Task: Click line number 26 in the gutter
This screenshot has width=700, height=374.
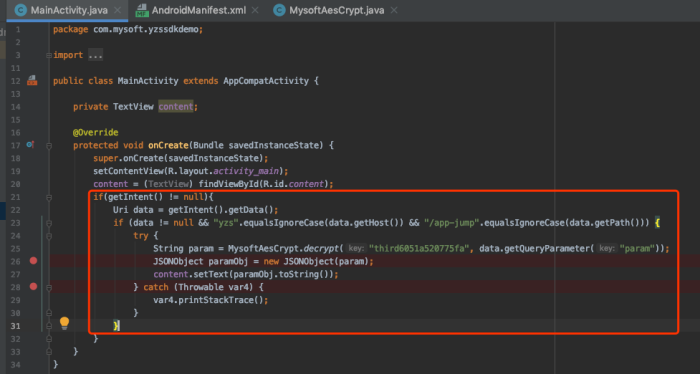Action: point(15,262)
